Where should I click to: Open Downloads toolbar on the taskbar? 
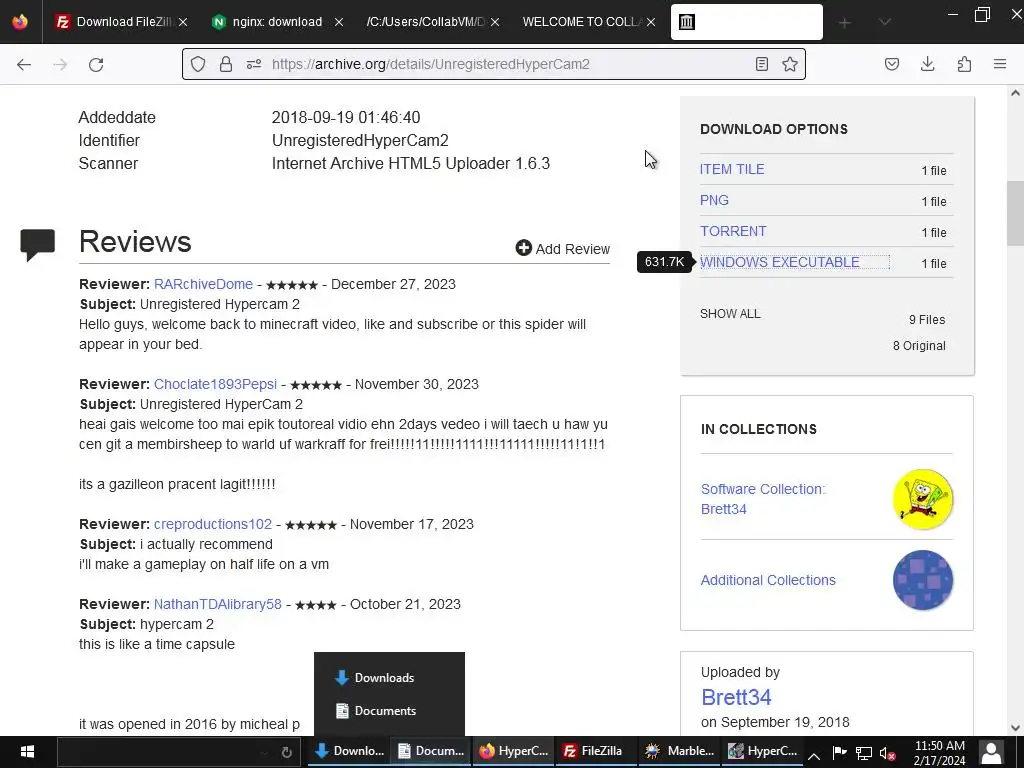coord(349,751)
